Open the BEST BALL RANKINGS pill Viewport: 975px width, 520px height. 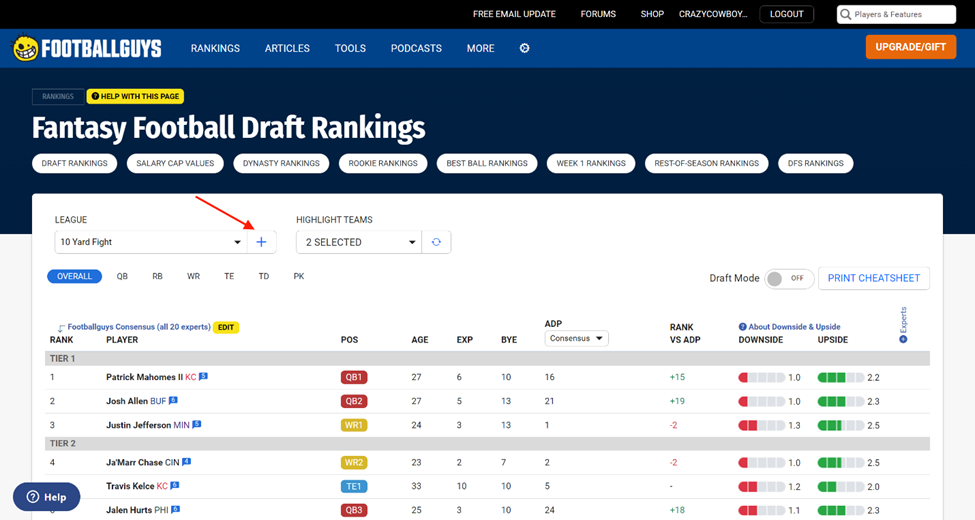coord(487,163)
